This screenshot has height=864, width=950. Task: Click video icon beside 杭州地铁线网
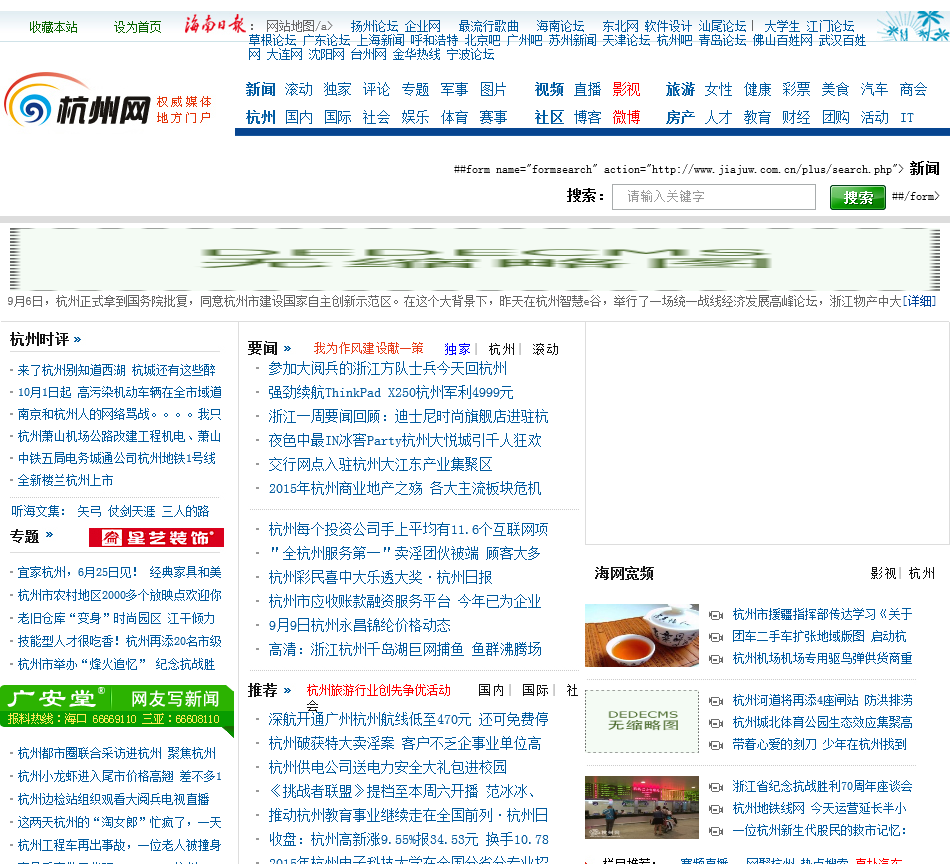pos(716,809)
